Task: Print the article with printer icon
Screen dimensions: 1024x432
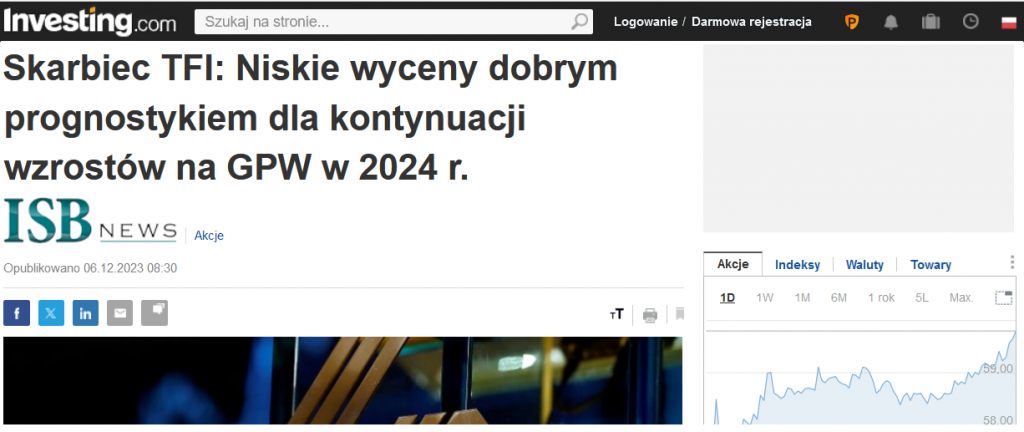Action: click(650, 315)
